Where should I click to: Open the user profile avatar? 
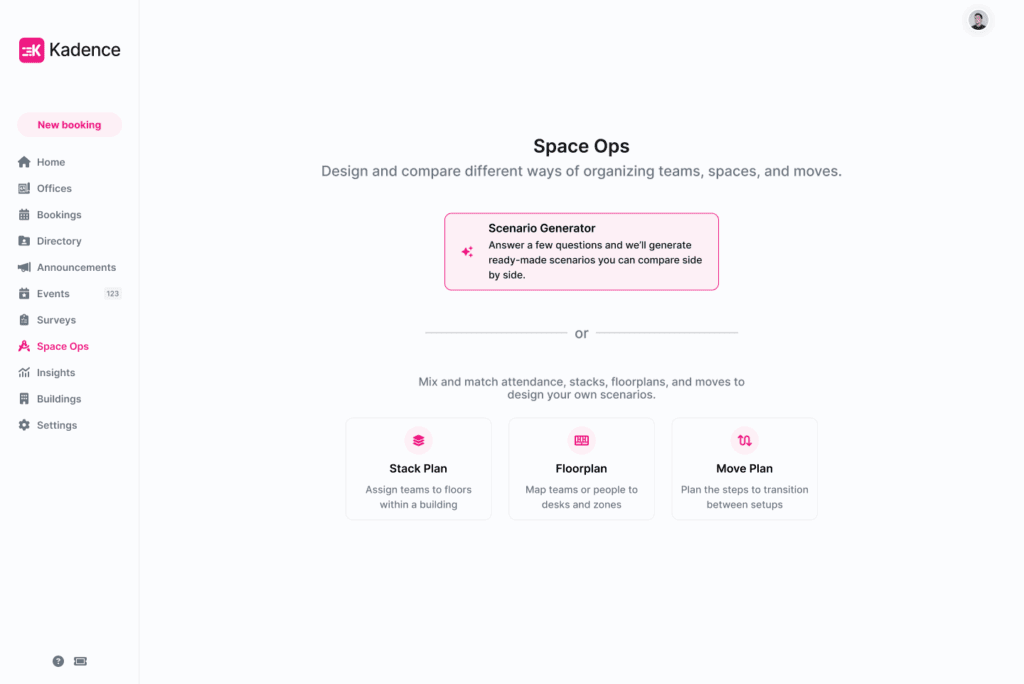pos(978,20)
